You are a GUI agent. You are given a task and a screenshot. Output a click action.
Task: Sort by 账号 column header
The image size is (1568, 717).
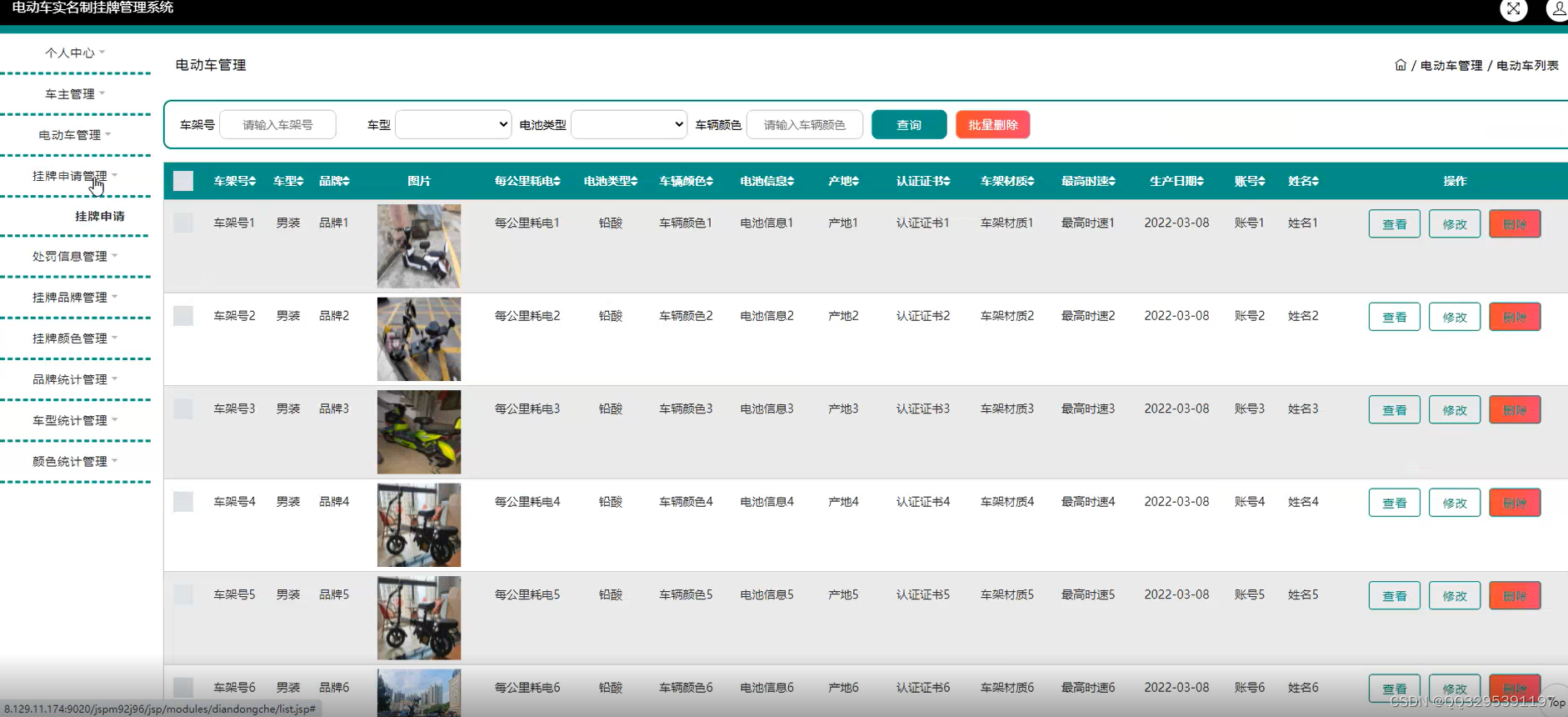[1250, 181]
